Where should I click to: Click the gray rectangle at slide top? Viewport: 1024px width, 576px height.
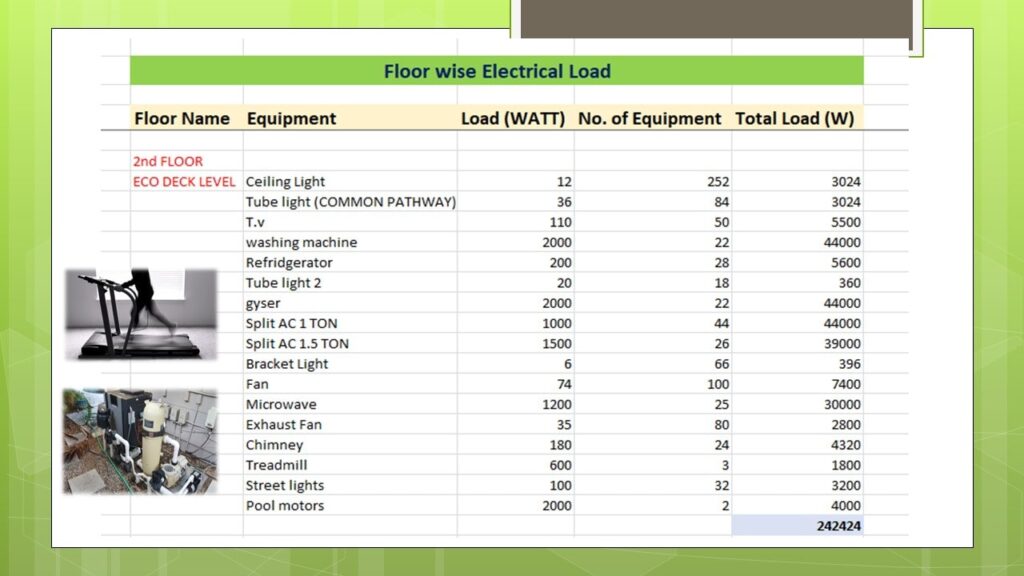(x=714, y=19)
